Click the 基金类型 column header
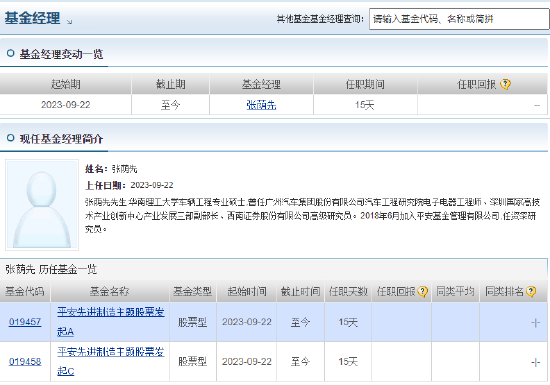The height and width of the screenshot is (385, 550). [193, 291]
